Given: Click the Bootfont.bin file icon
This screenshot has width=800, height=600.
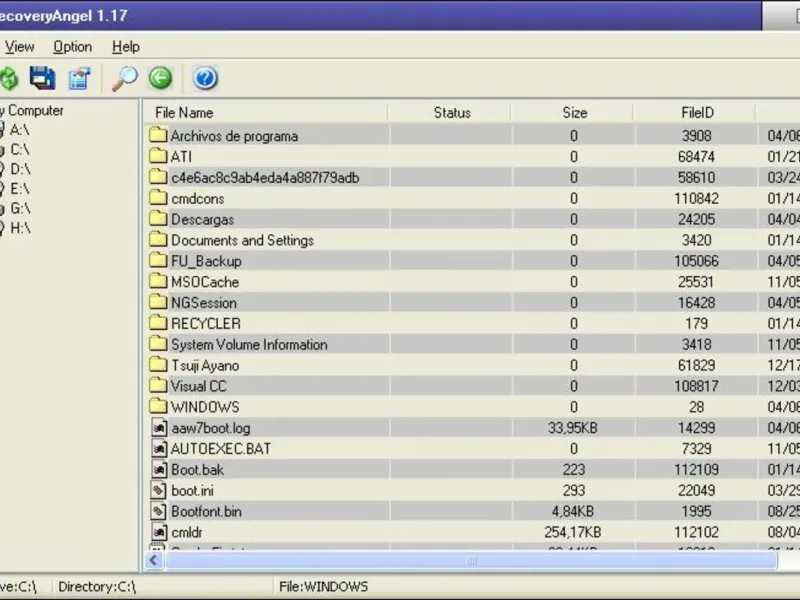Looking at the screenshot, I should [159, 511].
